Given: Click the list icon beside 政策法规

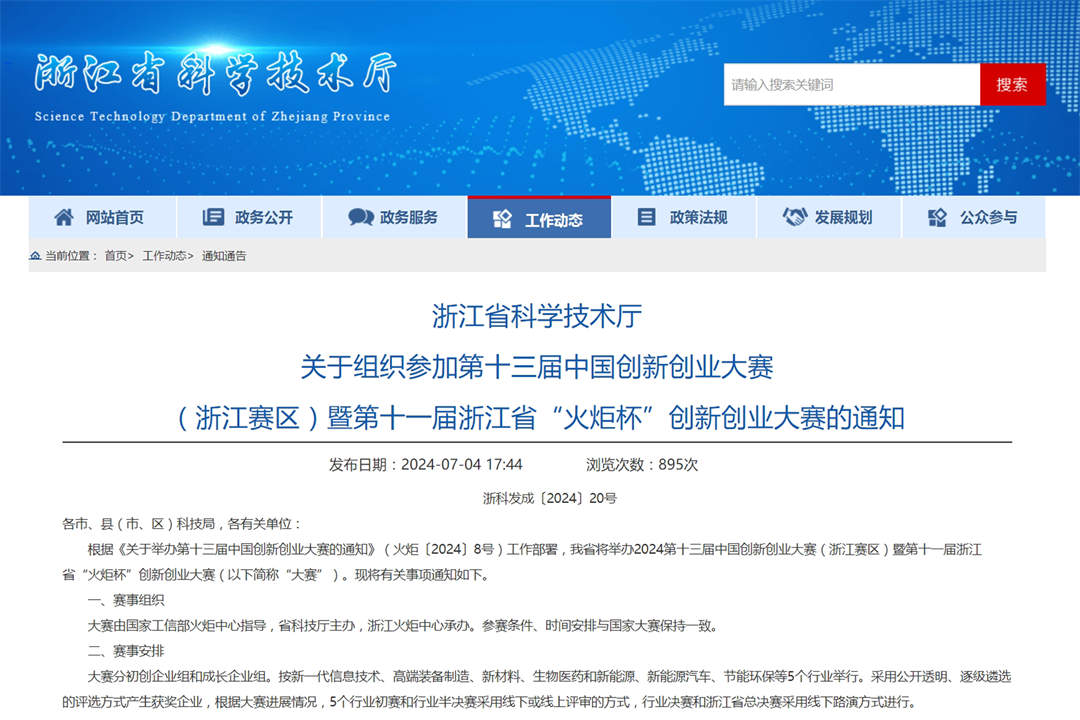Looking at the screenshot, I should (647, 217).
